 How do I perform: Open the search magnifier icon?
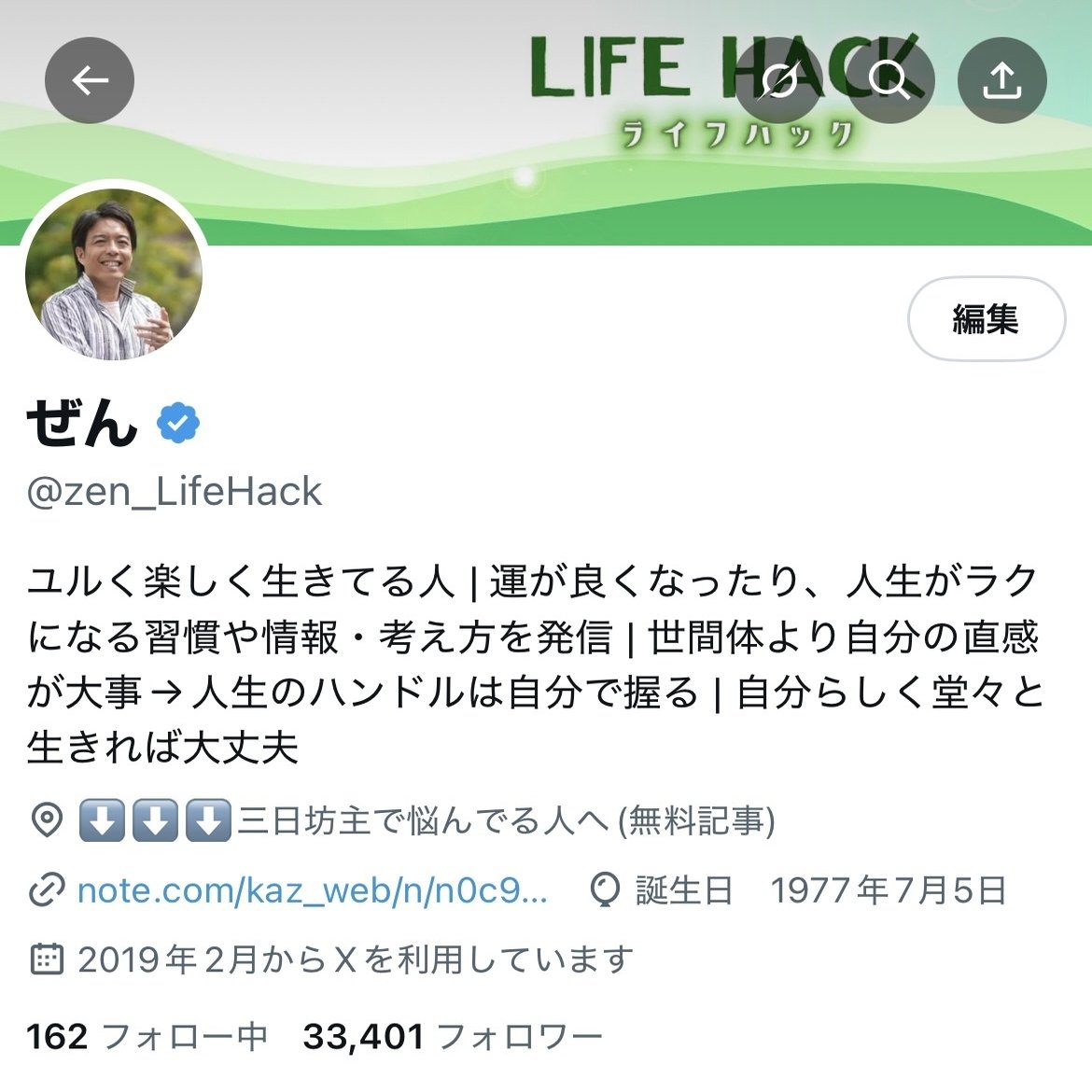(890, 81)
